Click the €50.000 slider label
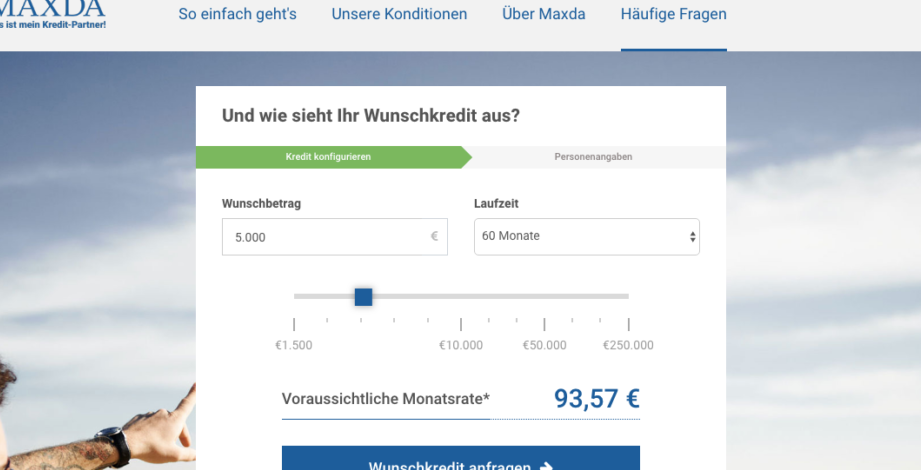This screenshot has width=921, height=470. tap(544, 346)
